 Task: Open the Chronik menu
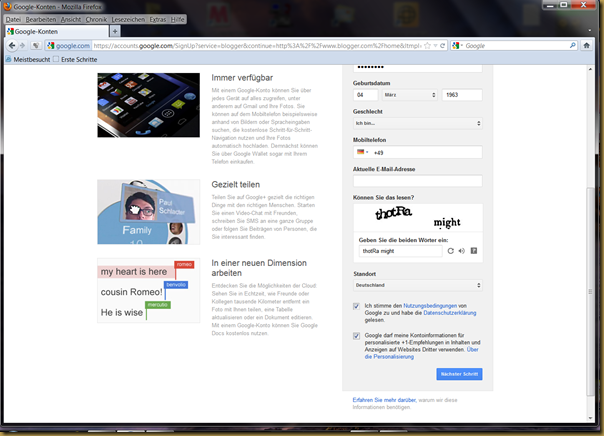pyautogui.click(x=96, y=19)
